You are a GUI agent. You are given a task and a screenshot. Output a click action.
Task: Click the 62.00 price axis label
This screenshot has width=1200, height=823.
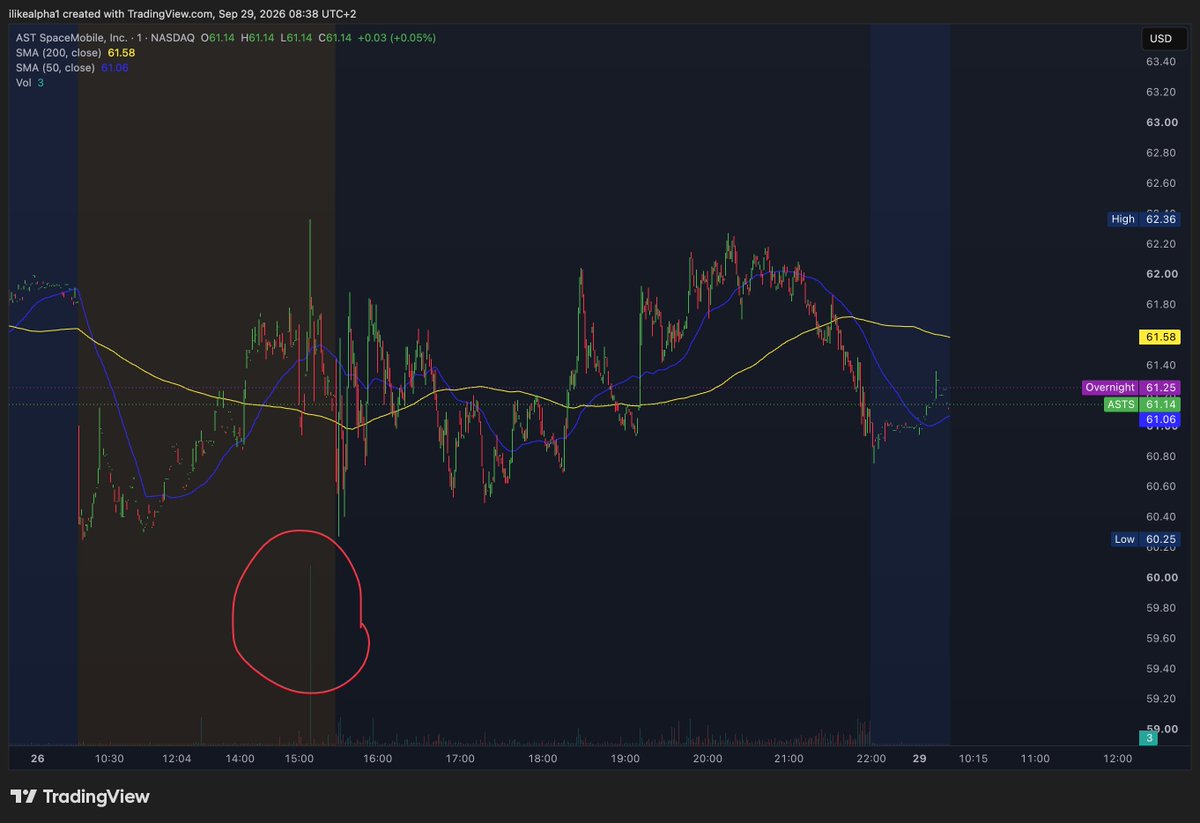pyautogui.click(x=1160, y=274)
